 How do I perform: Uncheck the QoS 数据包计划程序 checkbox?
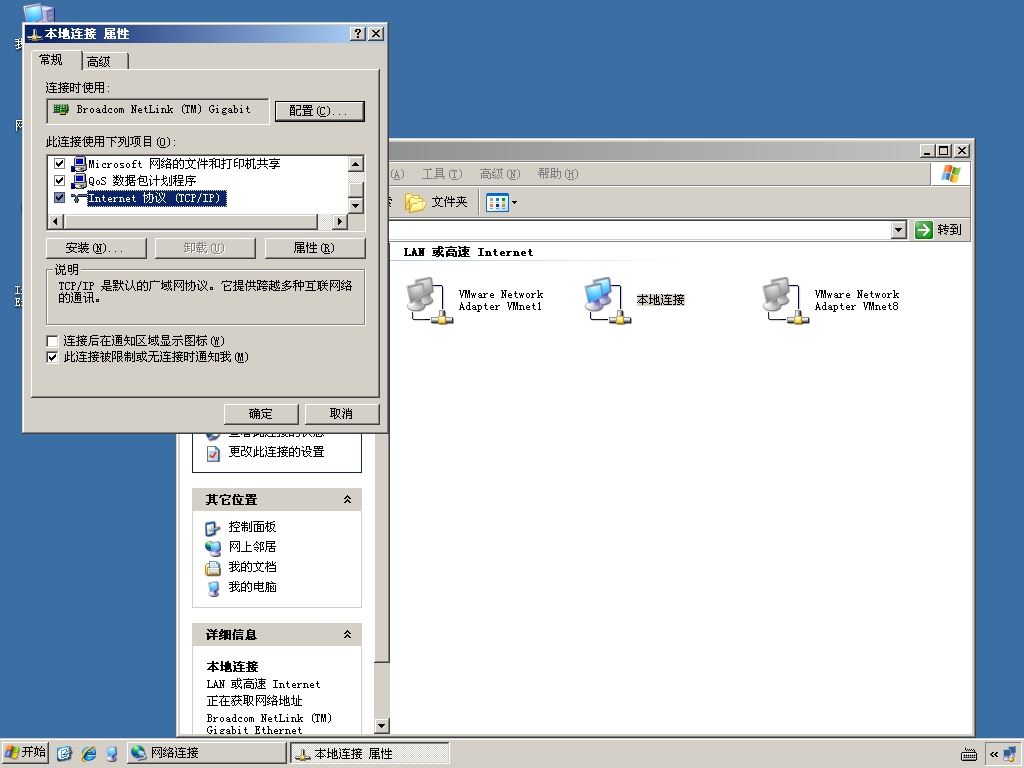pyautogui.click(x=59, y=180)
